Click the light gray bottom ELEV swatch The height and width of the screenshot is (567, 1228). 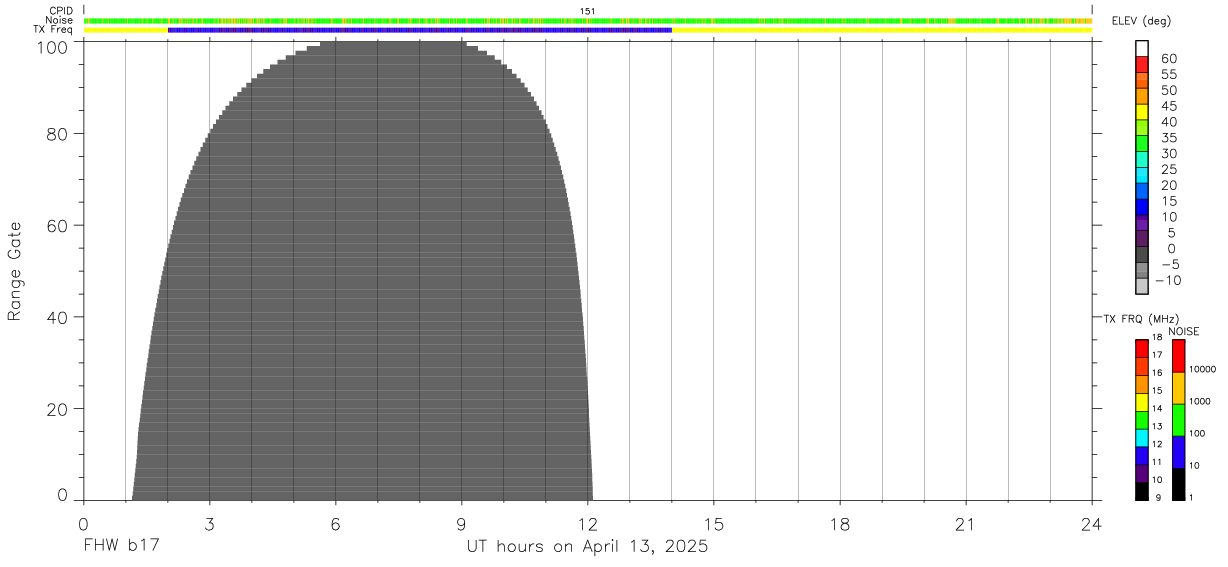coord(1142,285)
